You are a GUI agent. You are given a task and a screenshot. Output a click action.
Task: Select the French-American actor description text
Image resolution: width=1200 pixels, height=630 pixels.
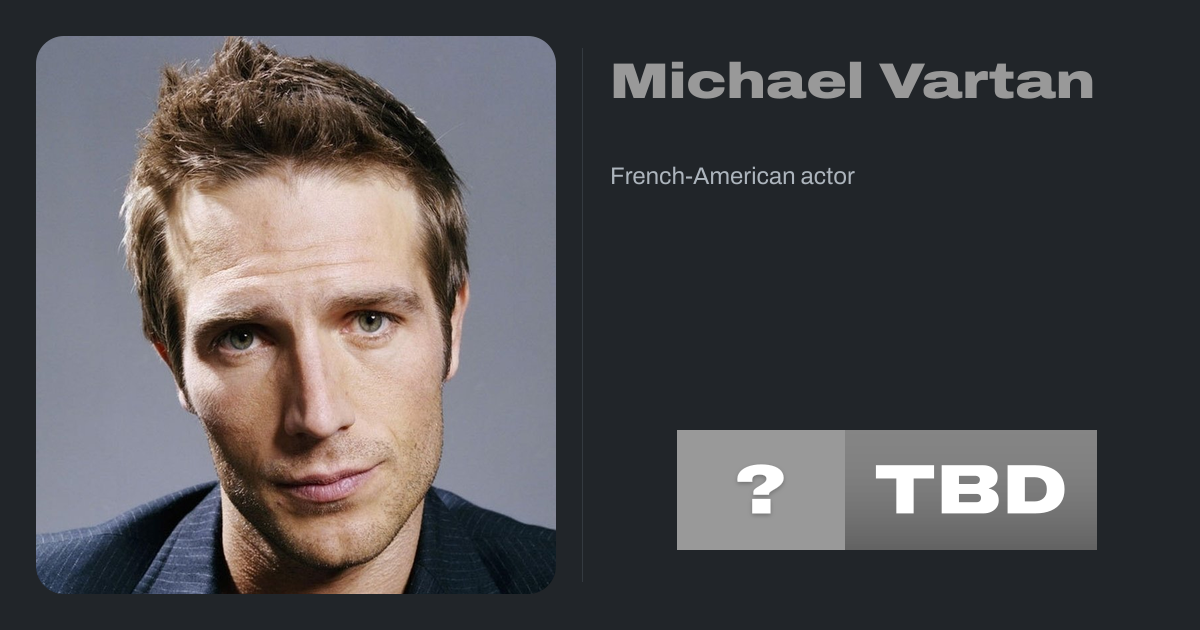coord(732,177)
